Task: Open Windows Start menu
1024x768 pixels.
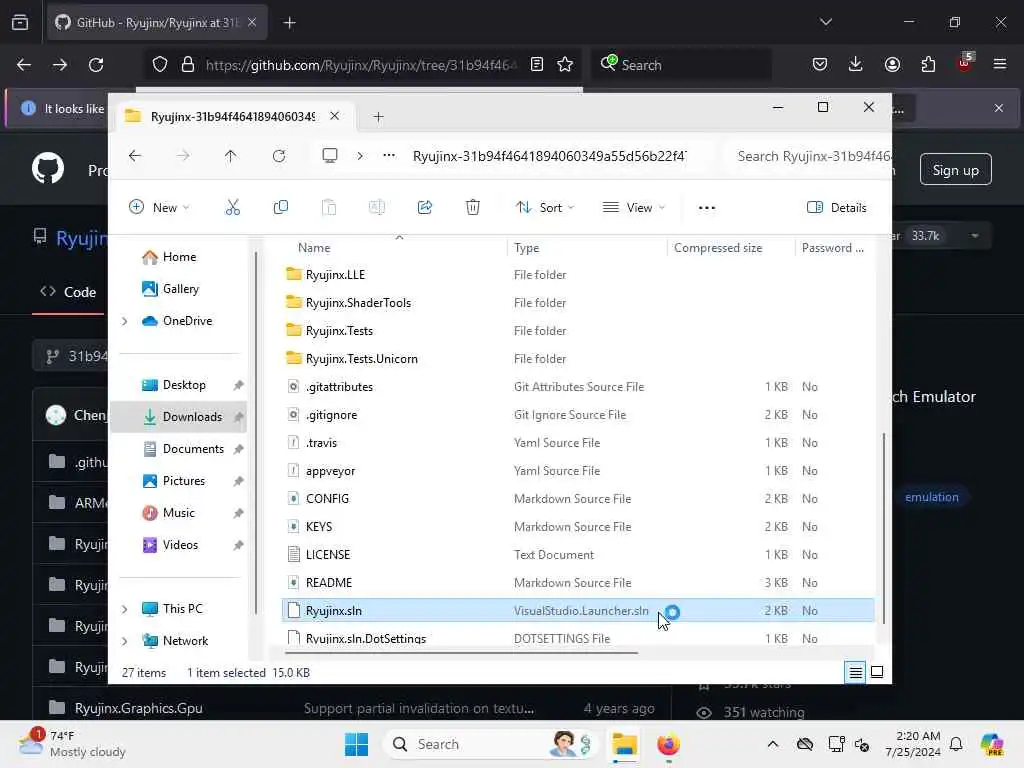Action: (x=357, y=744)
